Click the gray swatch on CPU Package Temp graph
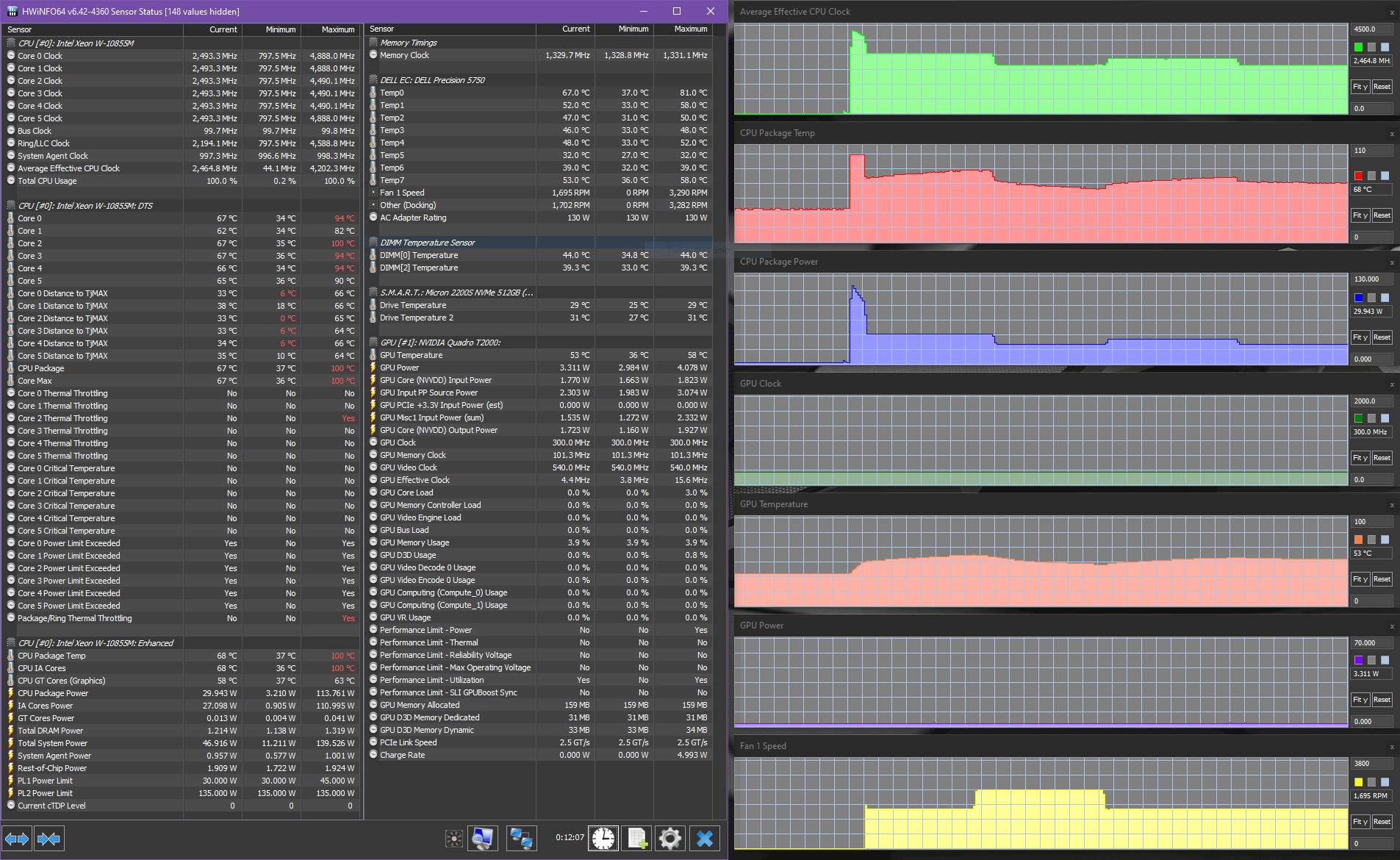 click(x=1372, y=176)
